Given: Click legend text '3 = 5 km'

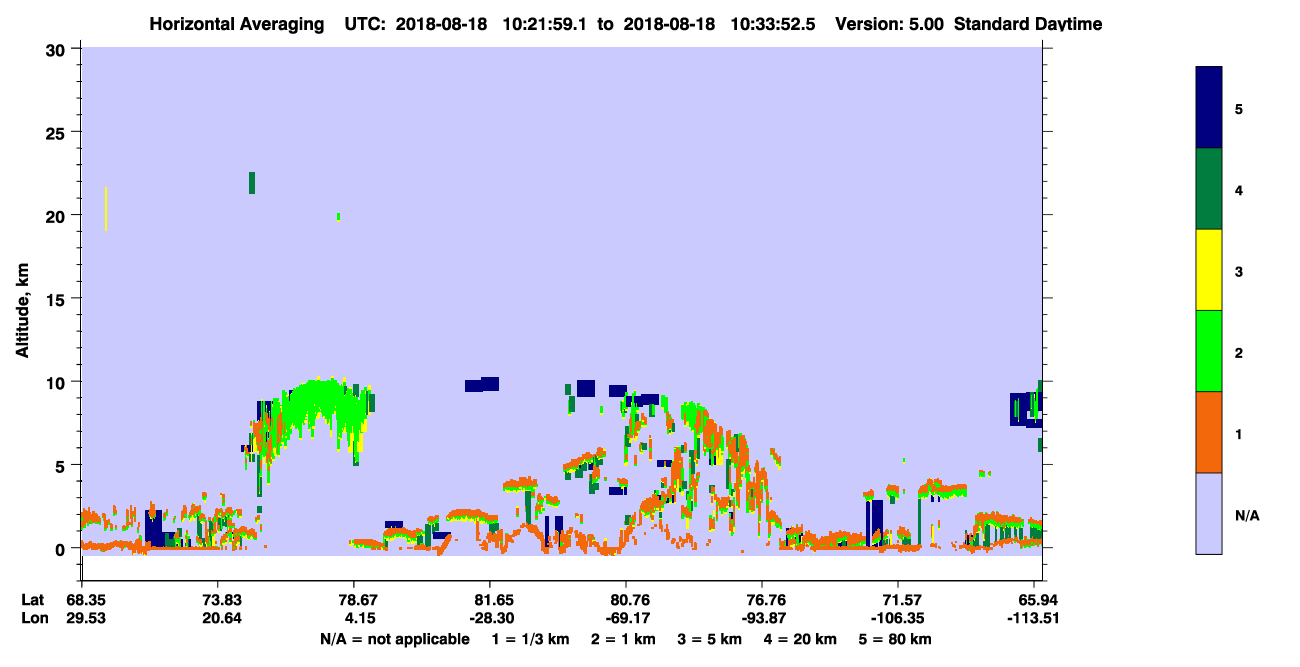Looking at the screenshot, I should tap(711, 639).
